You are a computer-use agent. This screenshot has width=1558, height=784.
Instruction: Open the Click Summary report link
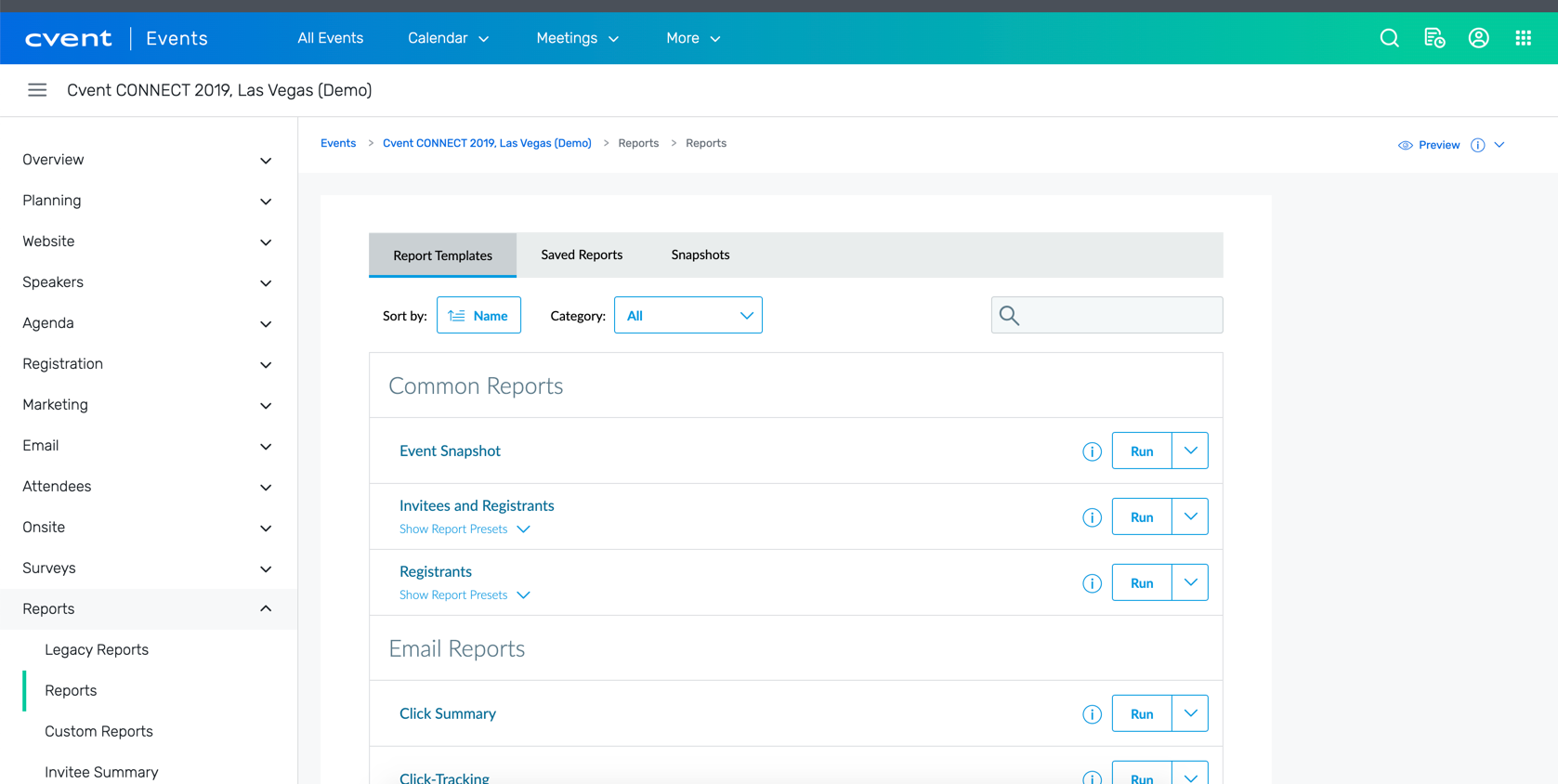pos(448,713)
